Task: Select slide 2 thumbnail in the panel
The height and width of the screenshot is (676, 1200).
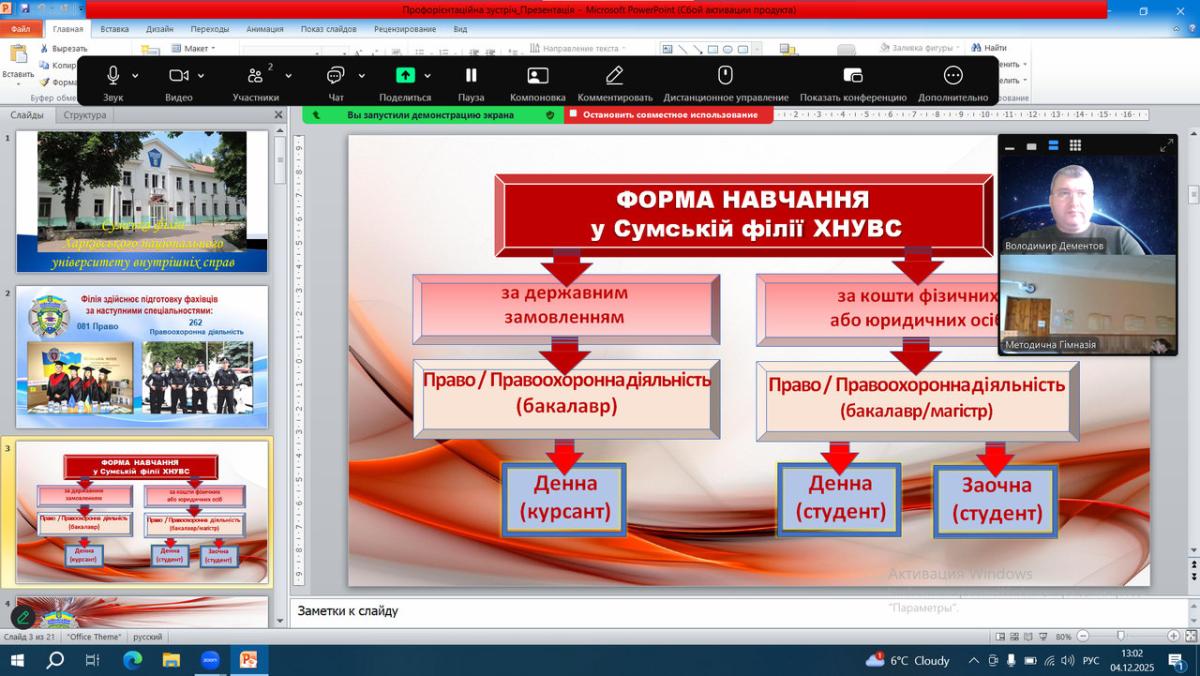Action: pyautogui.click(x=142, y=357)
